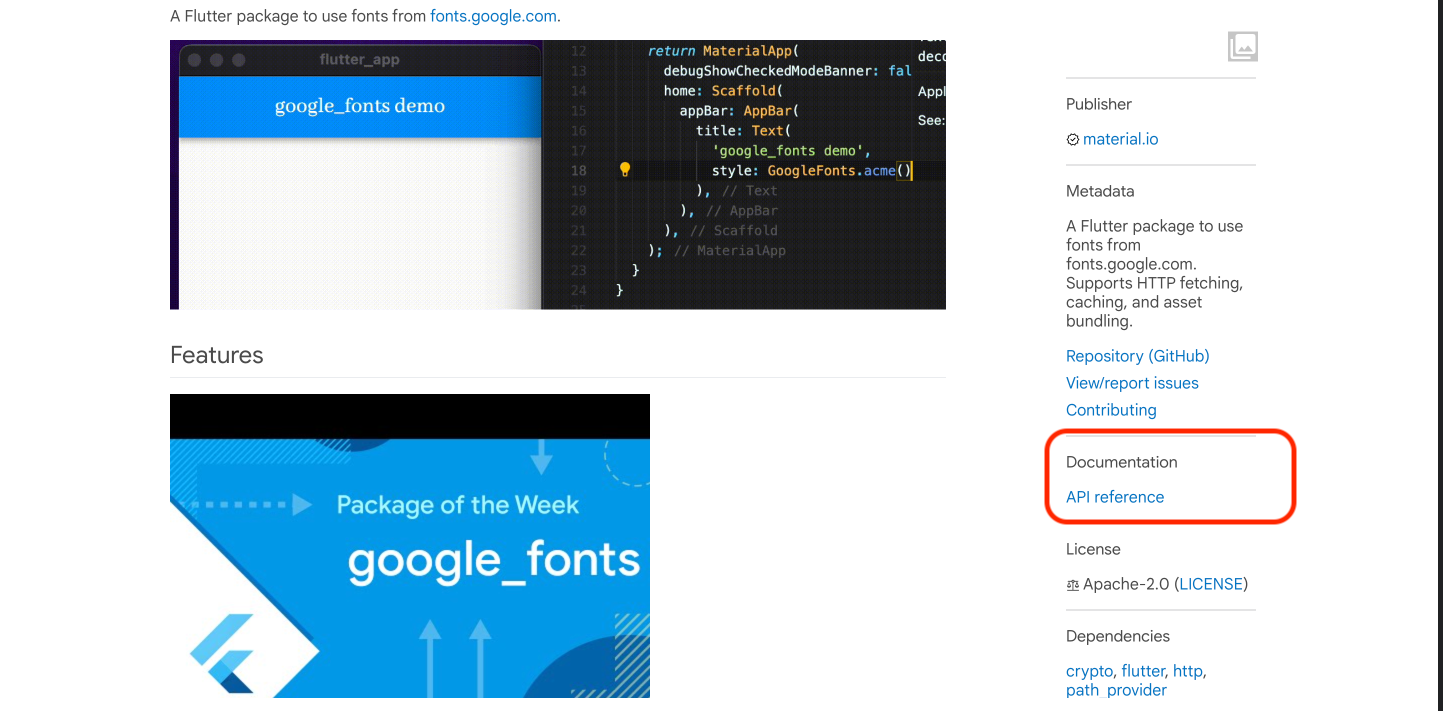The image size is (1443, 711).
Task: Click the Metadata sidebar heading
Action: [1100, 191]
